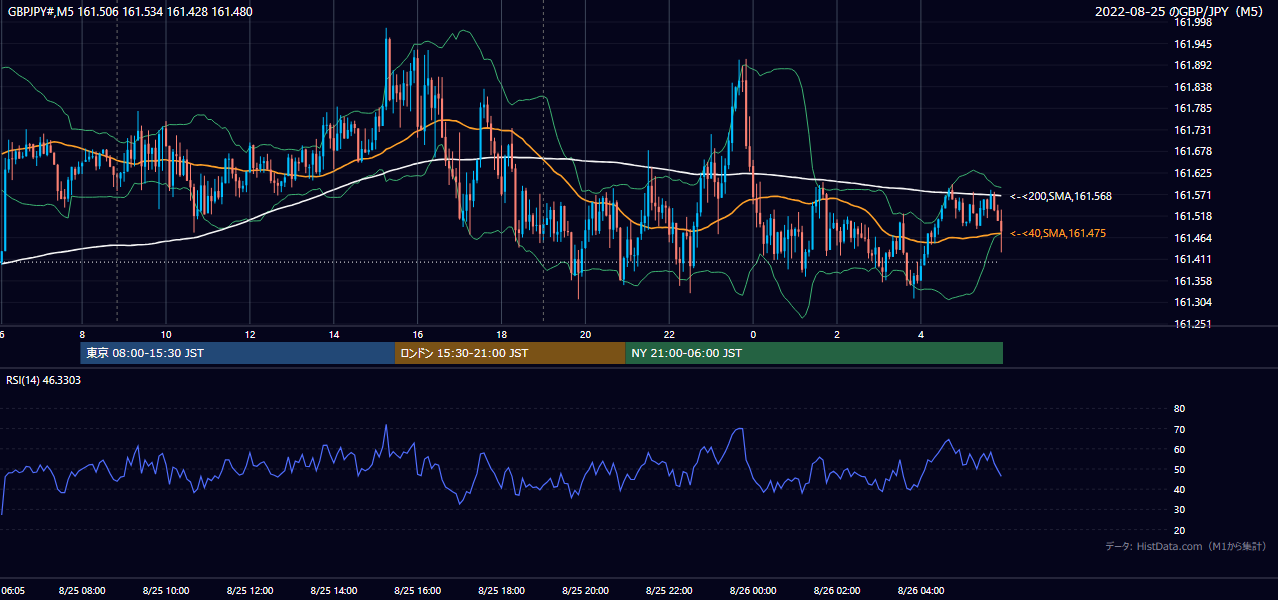The height and width of the screenshot is (600, 1278).
Task: Click the 8/25 22:00 time label
Action: pyautogui.click(x=670, y=591)
